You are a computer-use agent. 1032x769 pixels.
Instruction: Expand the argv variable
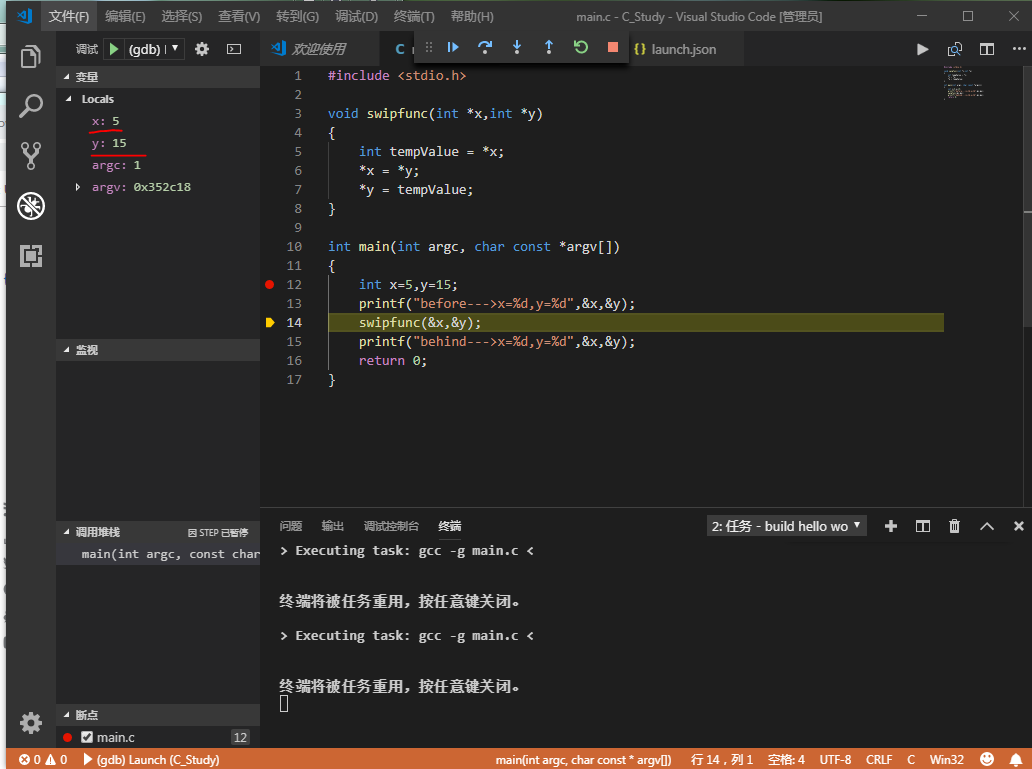pos(78,187)
